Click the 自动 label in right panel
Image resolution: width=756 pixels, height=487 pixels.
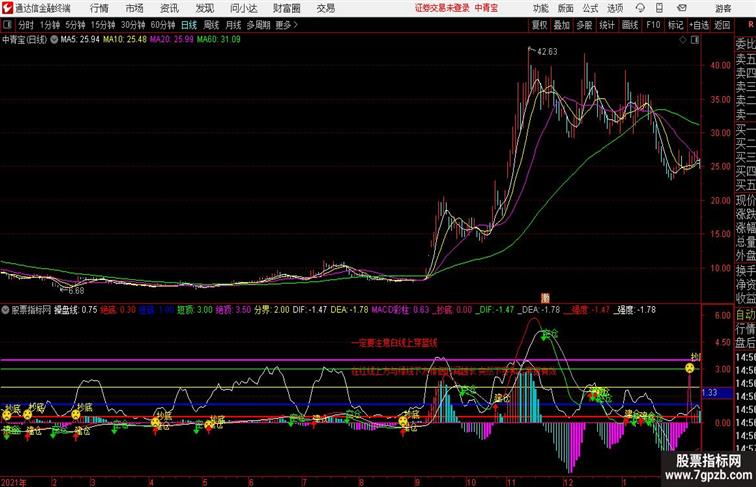[745, 315]
